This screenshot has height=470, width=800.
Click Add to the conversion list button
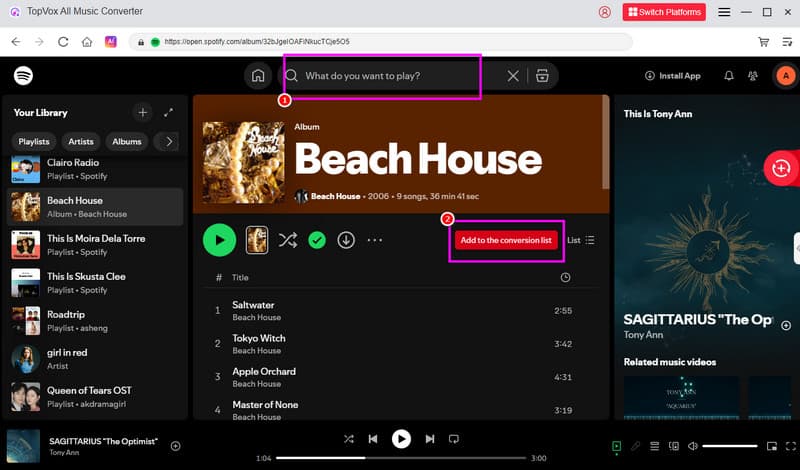(506, 240)
